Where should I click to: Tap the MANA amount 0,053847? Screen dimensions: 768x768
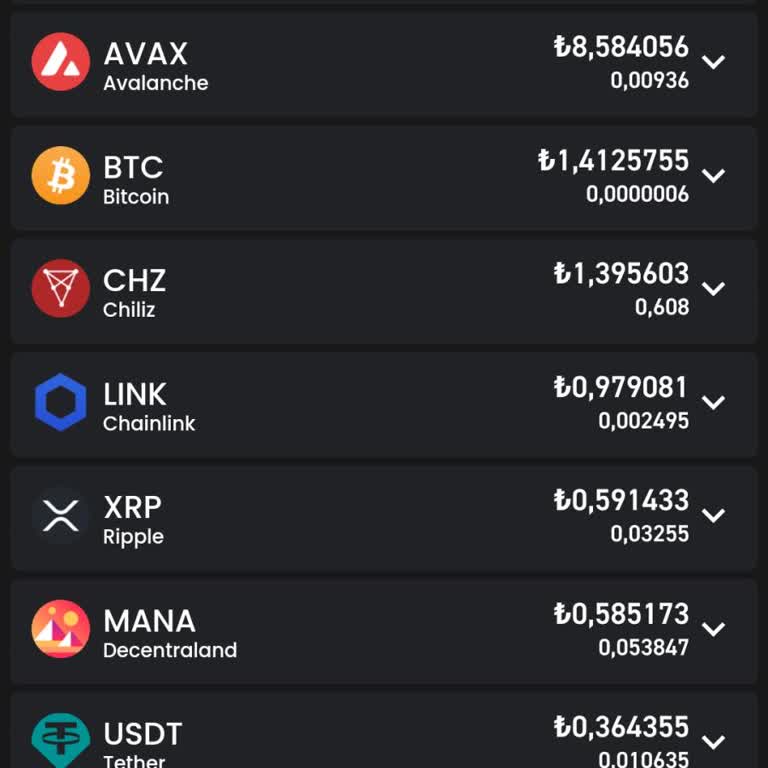(643, 648)
